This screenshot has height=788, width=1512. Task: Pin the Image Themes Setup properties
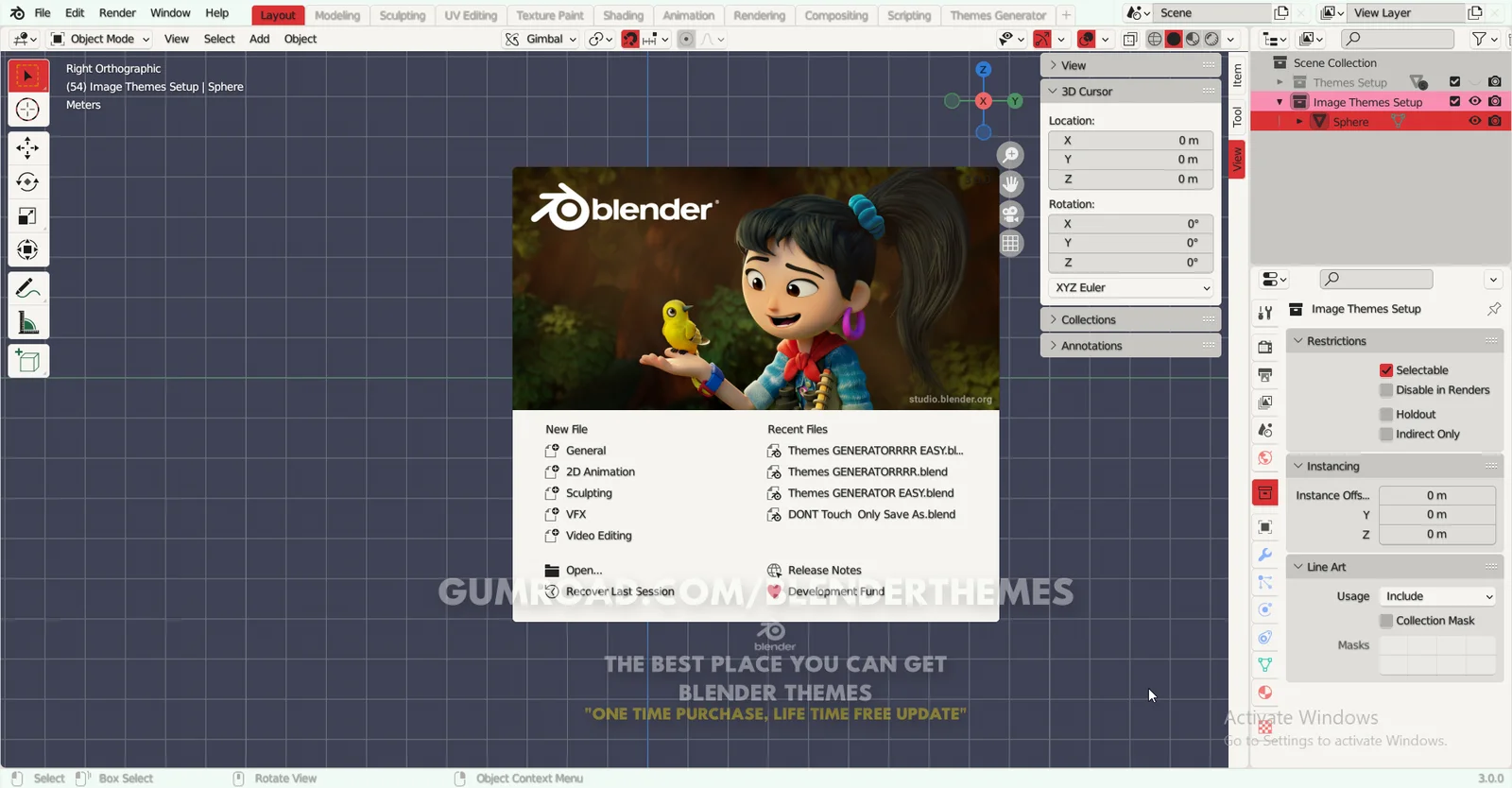1494,309
